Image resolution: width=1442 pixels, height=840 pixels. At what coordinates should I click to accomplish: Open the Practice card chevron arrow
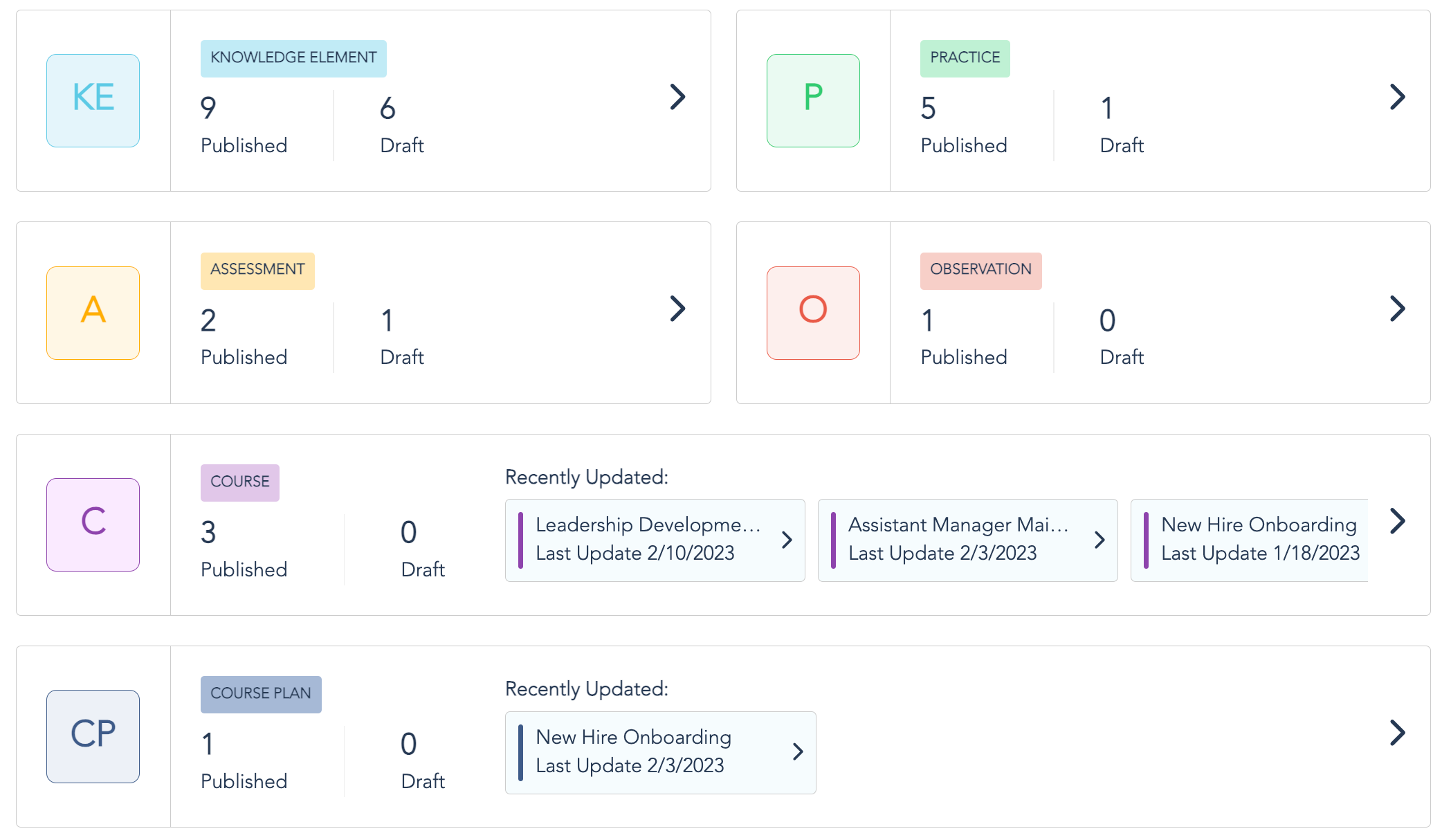[x=1397, y=97]
